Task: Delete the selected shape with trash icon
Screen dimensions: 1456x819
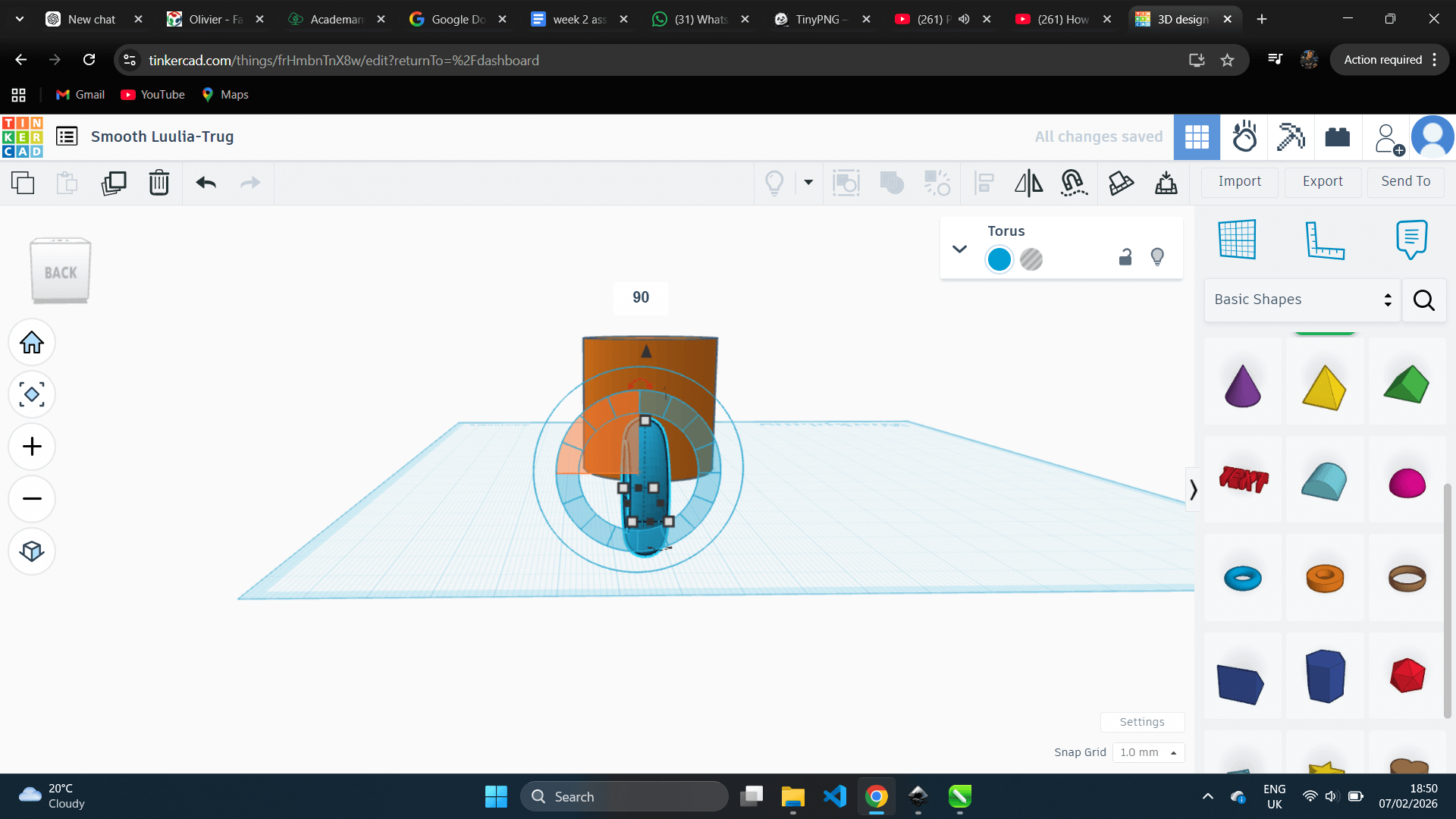Action: pos(159,183)
